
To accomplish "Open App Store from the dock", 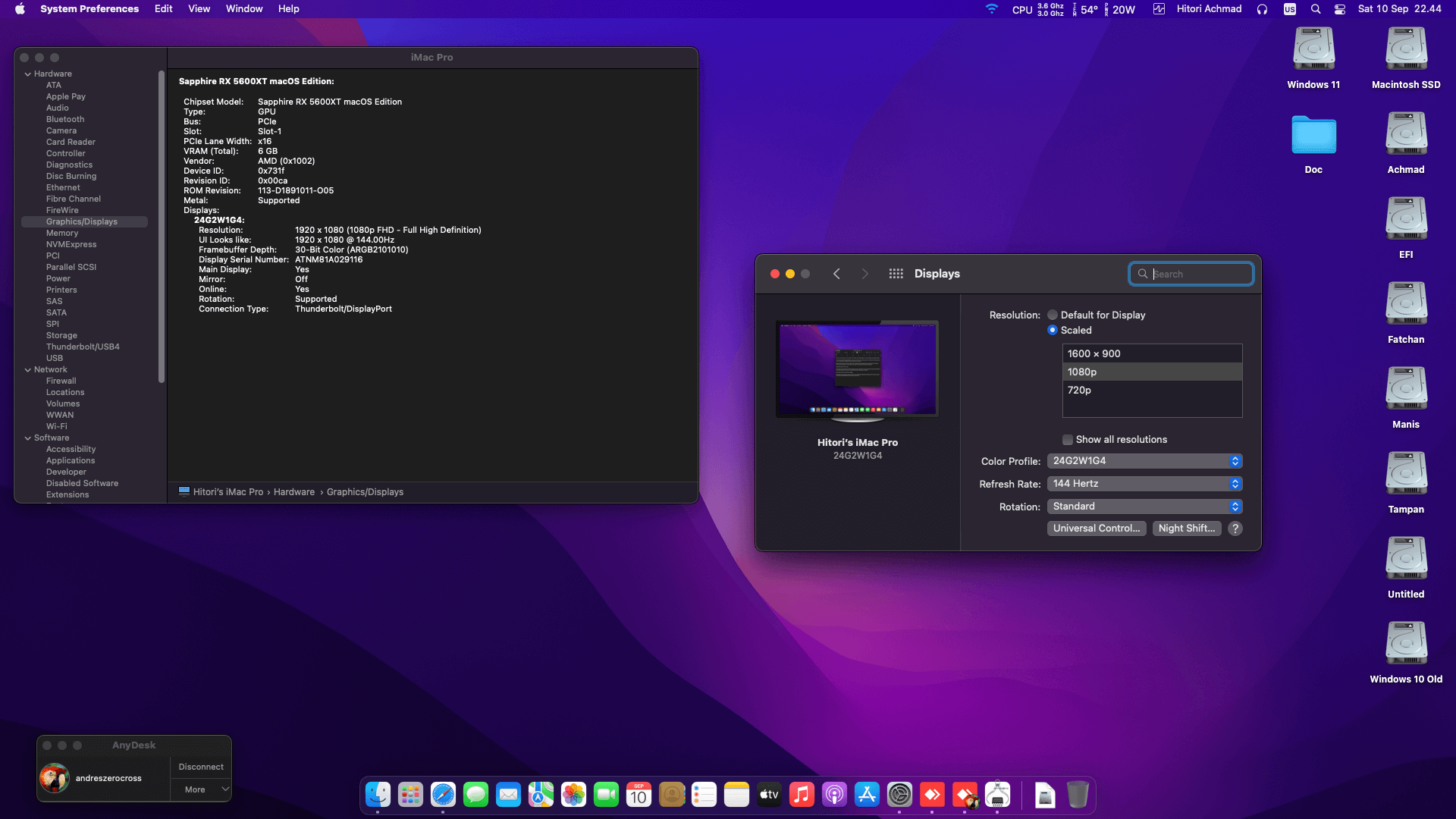I will pos(866,795).
